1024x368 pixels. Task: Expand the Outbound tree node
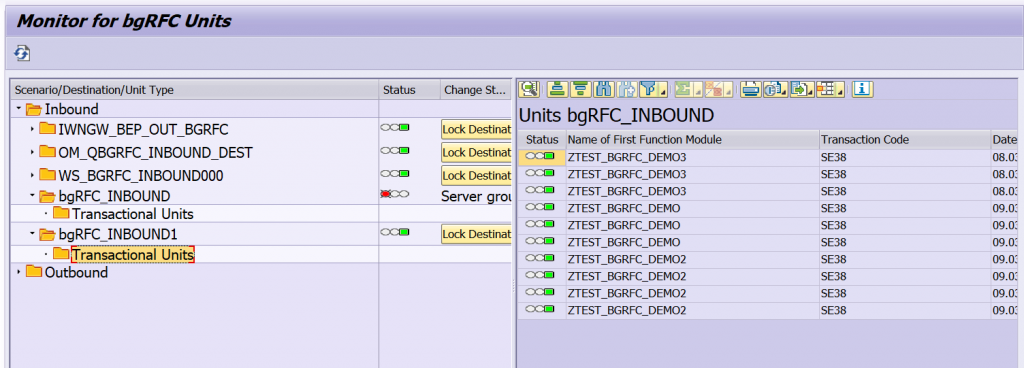coord(19,272)
